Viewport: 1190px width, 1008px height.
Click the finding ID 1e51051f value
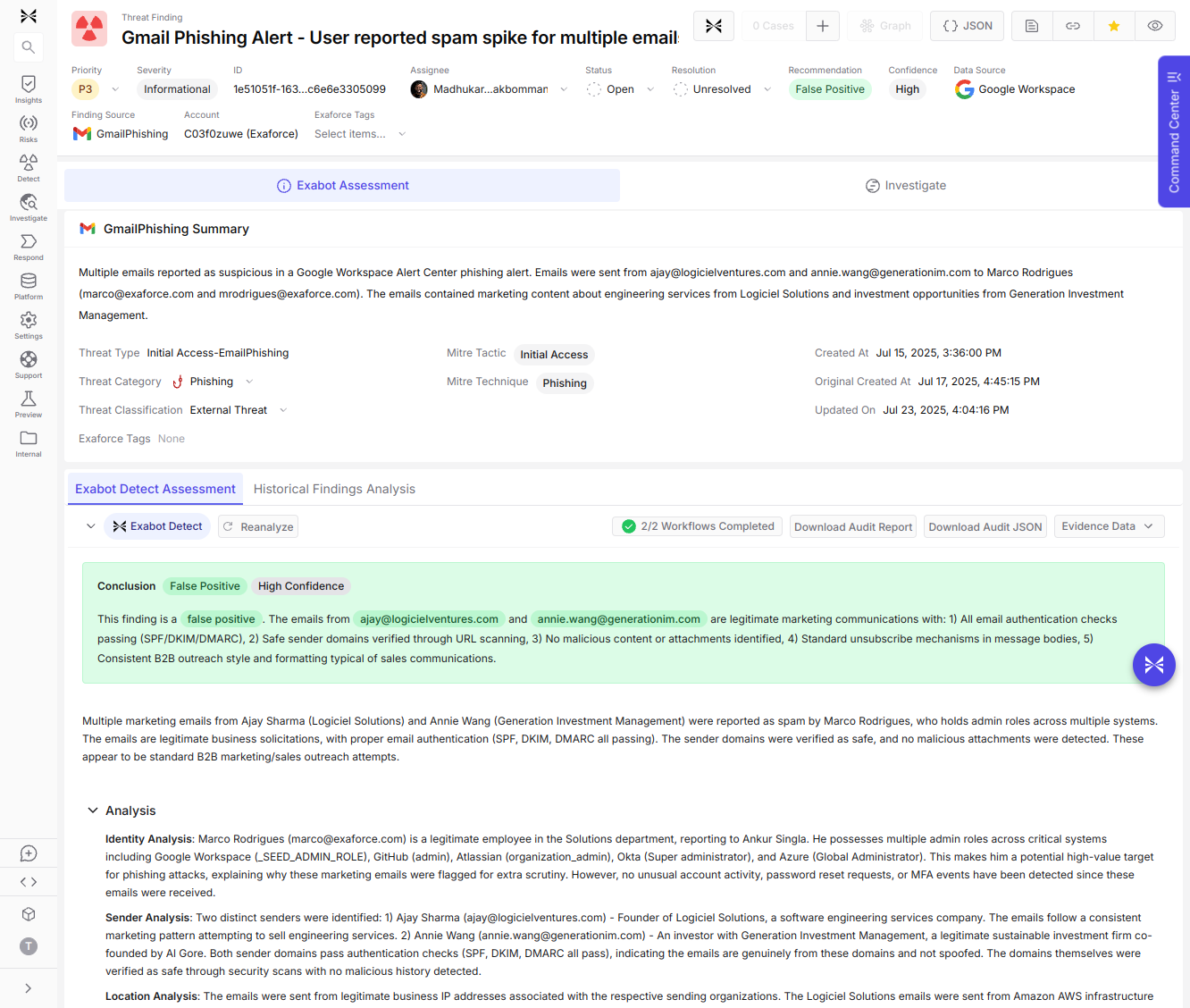click(x=309, y=89)
